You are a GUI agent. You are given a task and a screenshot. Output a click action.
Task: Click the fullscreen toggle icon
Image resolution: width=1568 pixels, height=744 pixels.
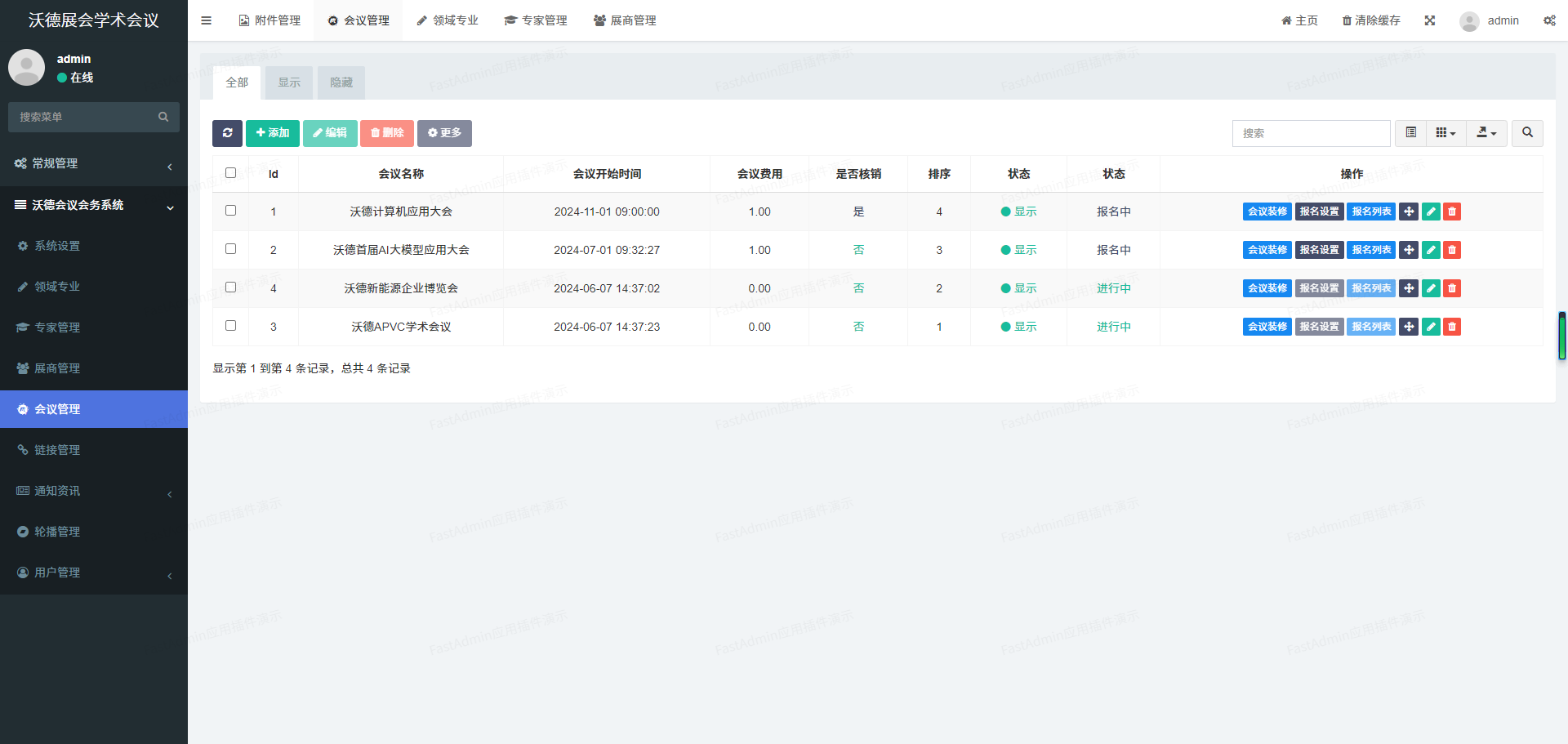(x=1430, y=20)
